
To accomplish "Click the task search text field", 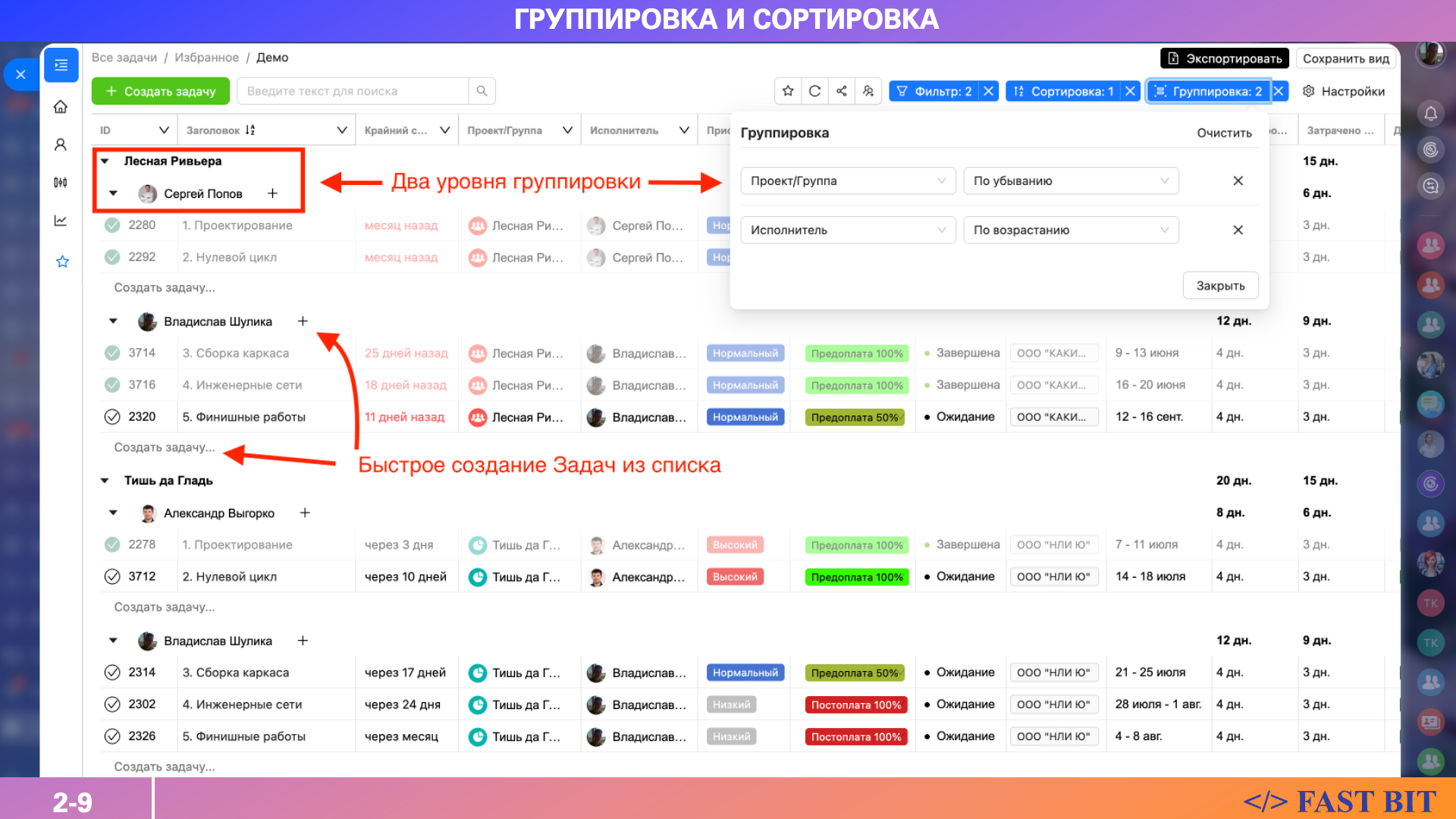I will 353,91.
